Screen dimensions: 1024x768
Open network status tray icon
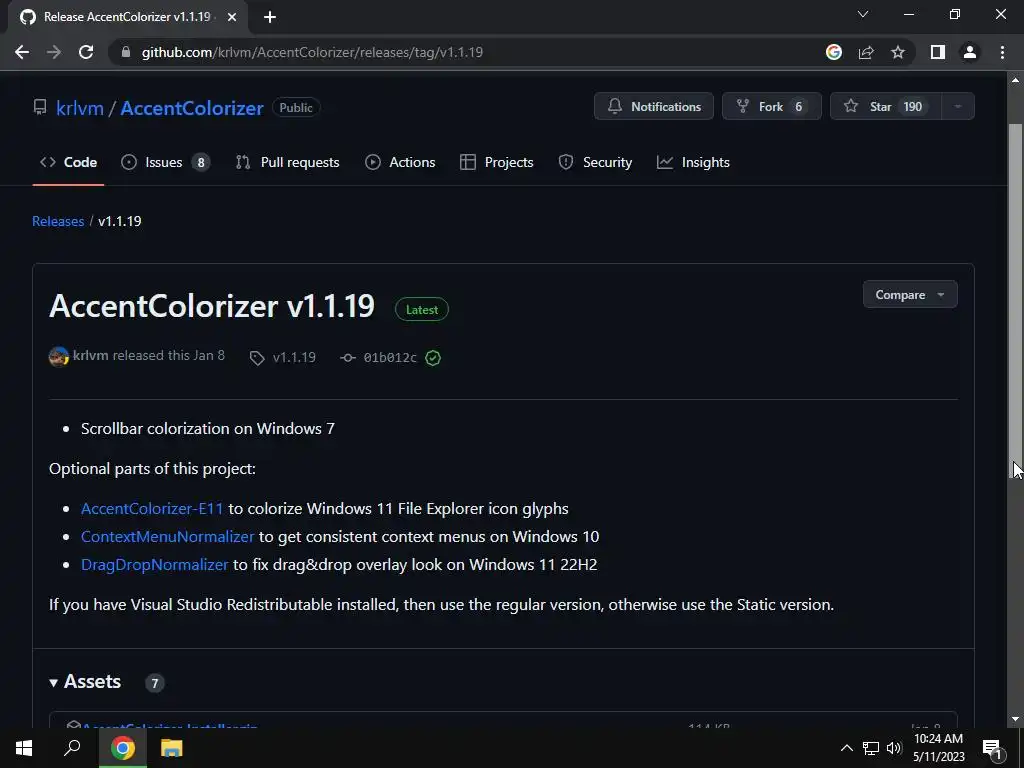click(x=871, y=748)
